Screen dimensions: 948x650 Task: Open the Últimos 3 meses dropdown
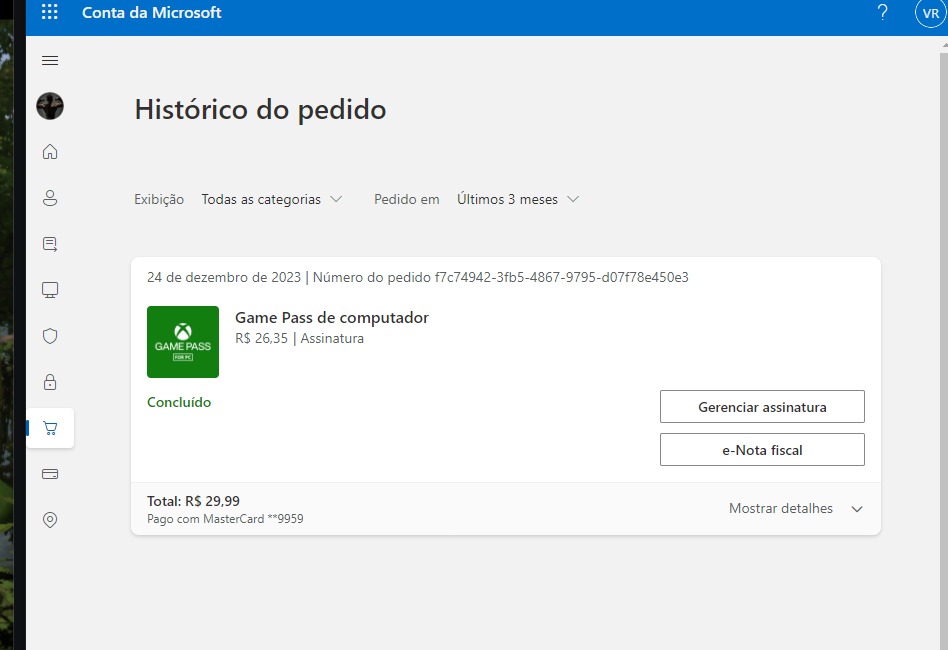click(517, 199)
